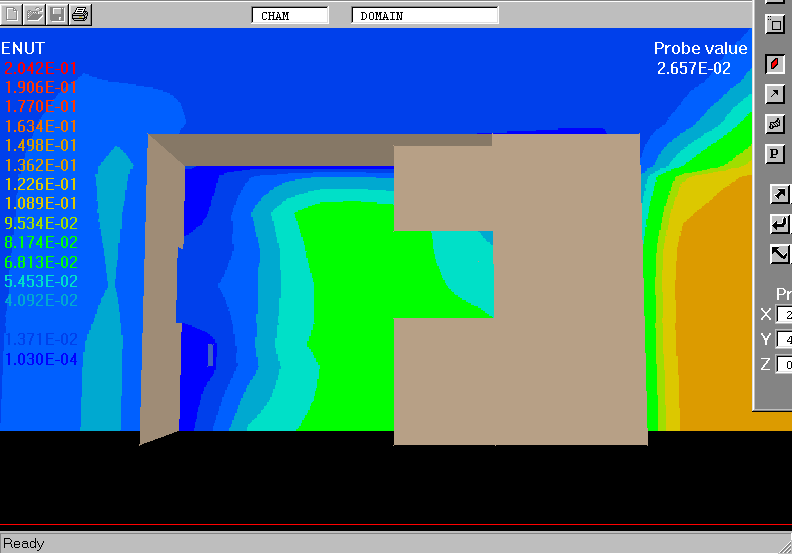Click the diagonal arrow probe move button

click(x=780, y=195)
